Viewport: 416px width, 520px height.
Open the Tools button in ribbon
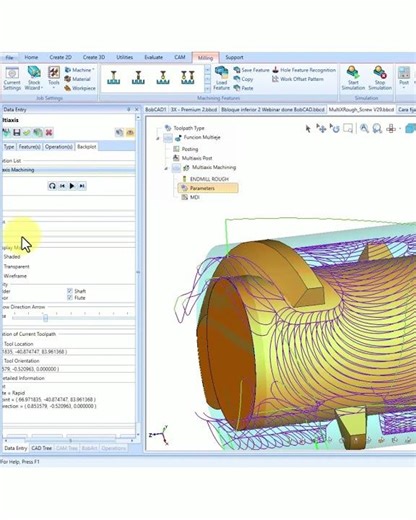54,77
